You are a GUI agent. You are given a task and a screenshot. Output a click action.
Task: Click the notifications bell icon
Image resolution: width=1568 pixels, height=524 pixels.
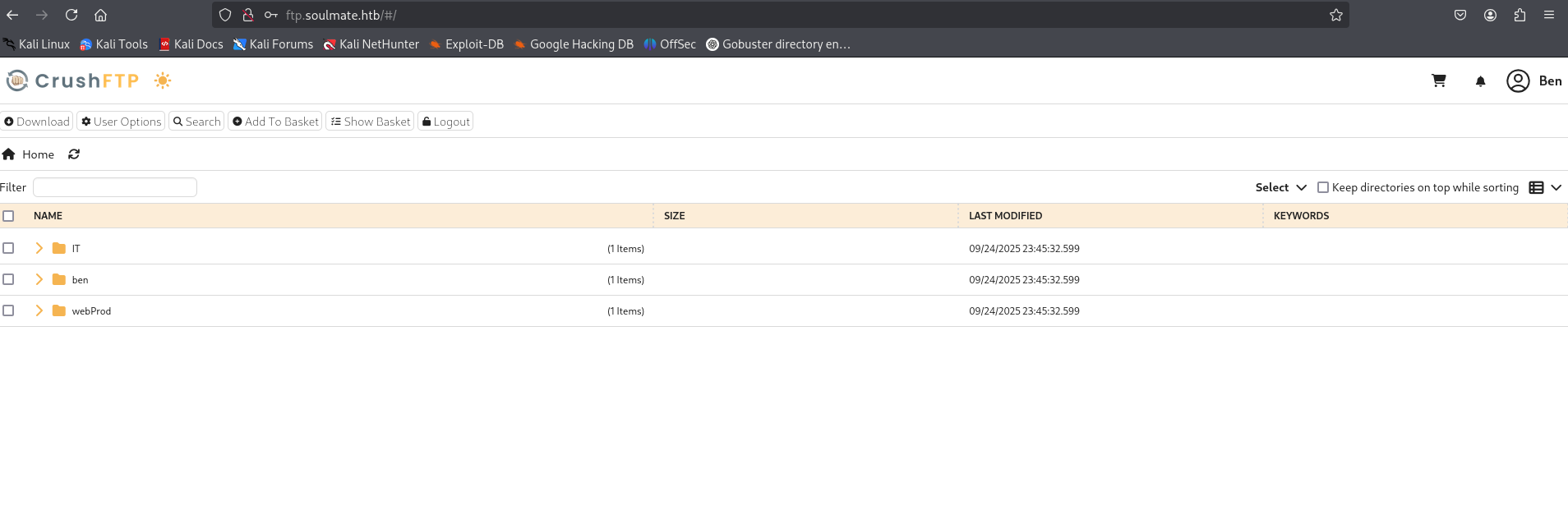point(1480,81)
